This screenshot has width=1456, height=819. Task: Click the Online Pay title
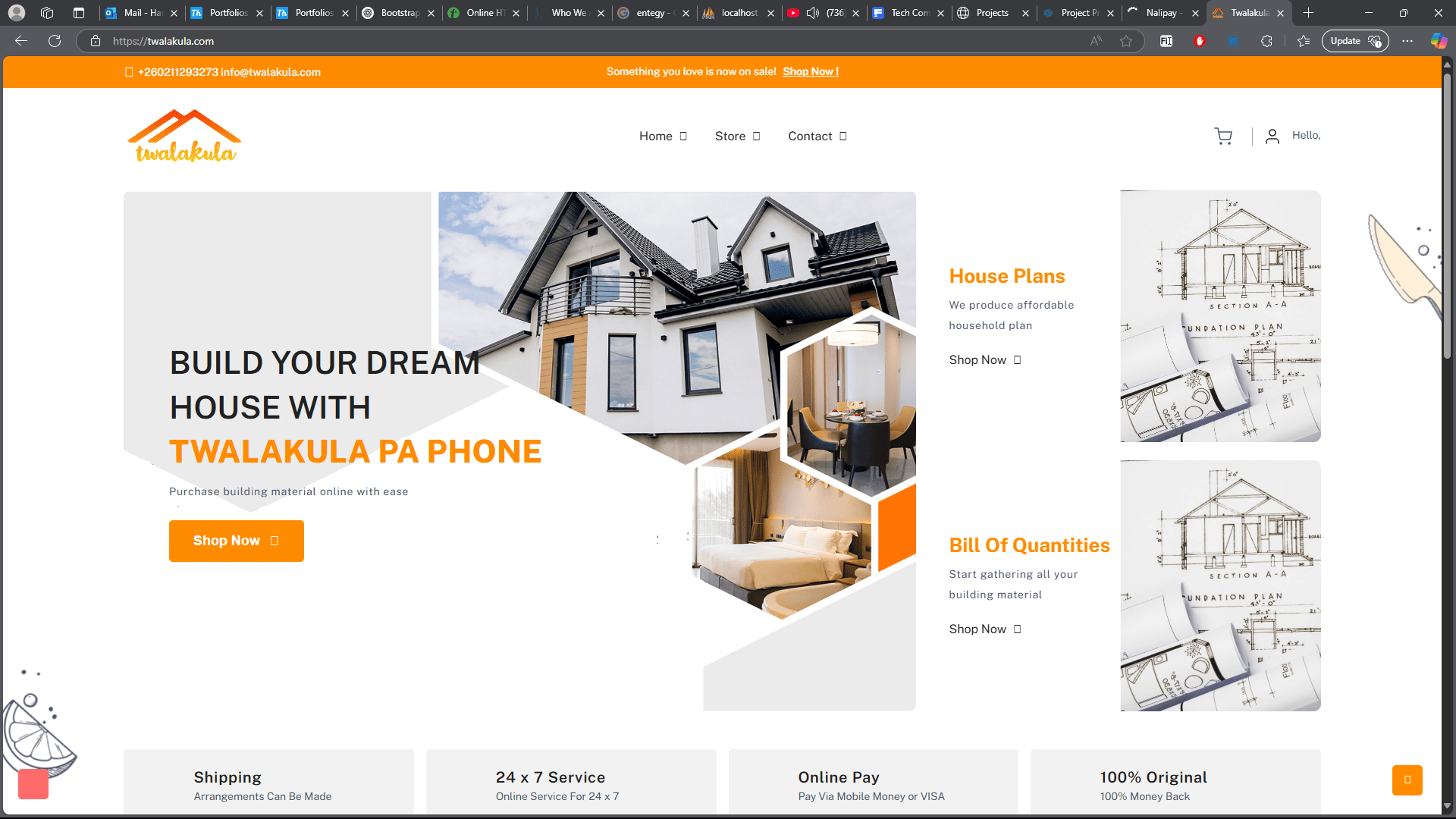[839, 777]
